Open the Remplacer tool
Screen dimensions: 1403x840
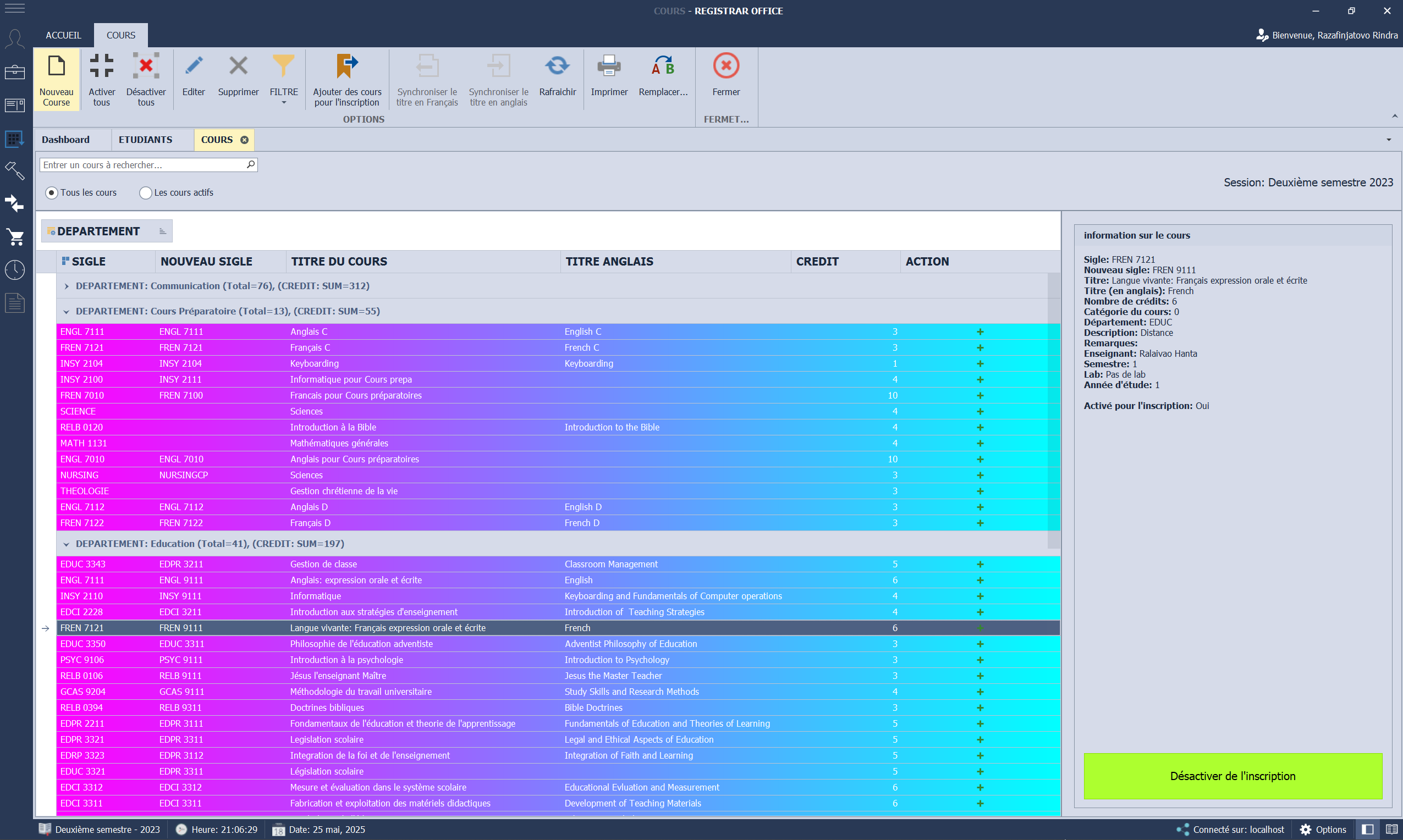tap(662, 67)
